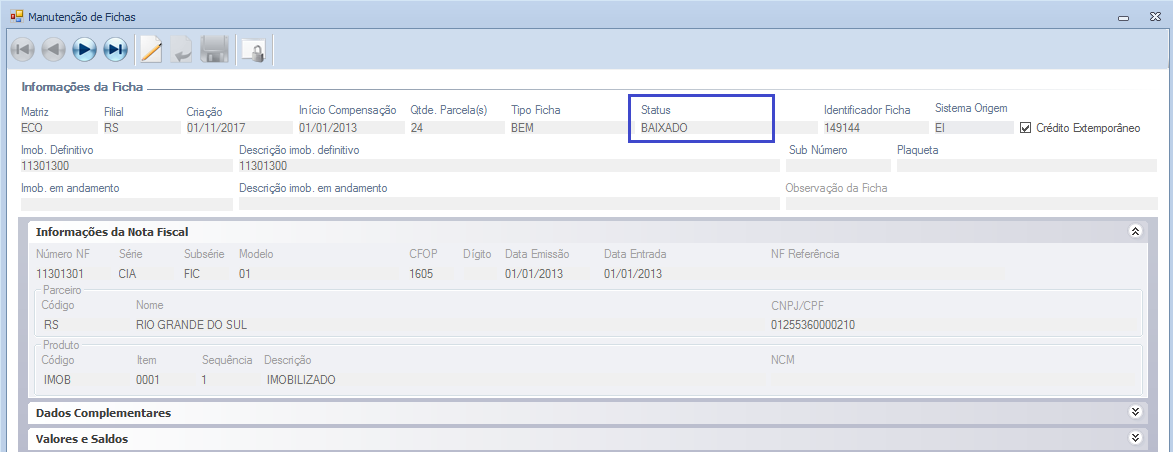1173x452 pixels.
Task: Click the edit pencil icon
Action: (151, 50)
